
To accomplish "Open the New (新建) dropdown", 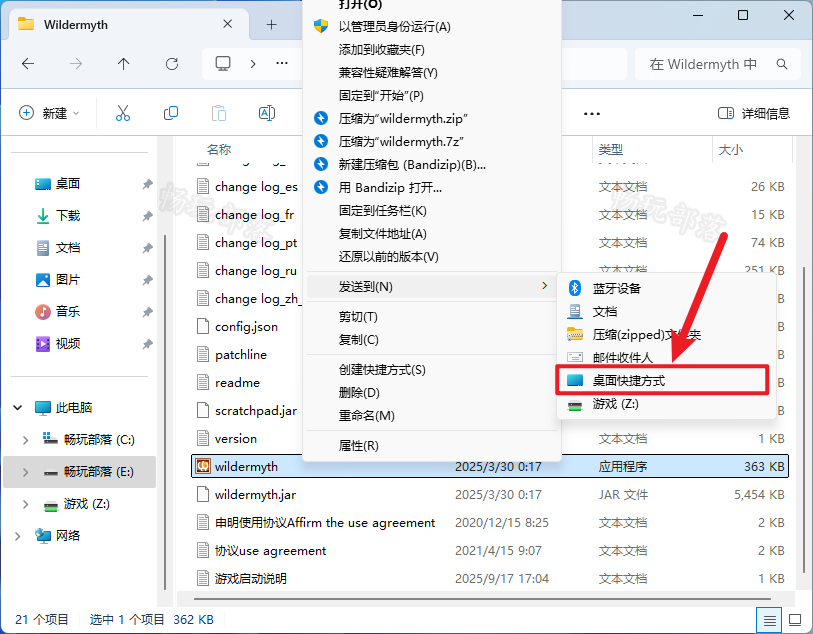I will (49, 113).
